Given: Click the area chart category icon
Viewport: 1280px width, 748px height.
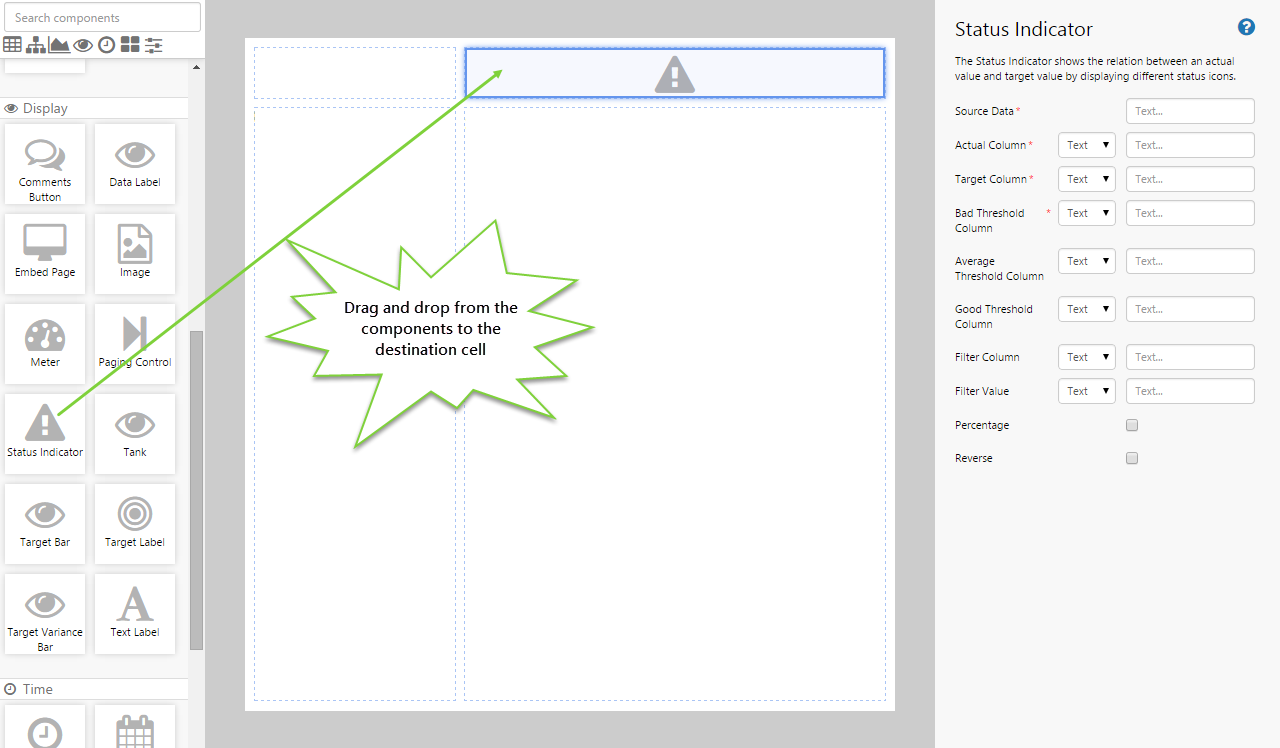Looking at the screenshot, I should pyautogui.click(x=60, y=44).
